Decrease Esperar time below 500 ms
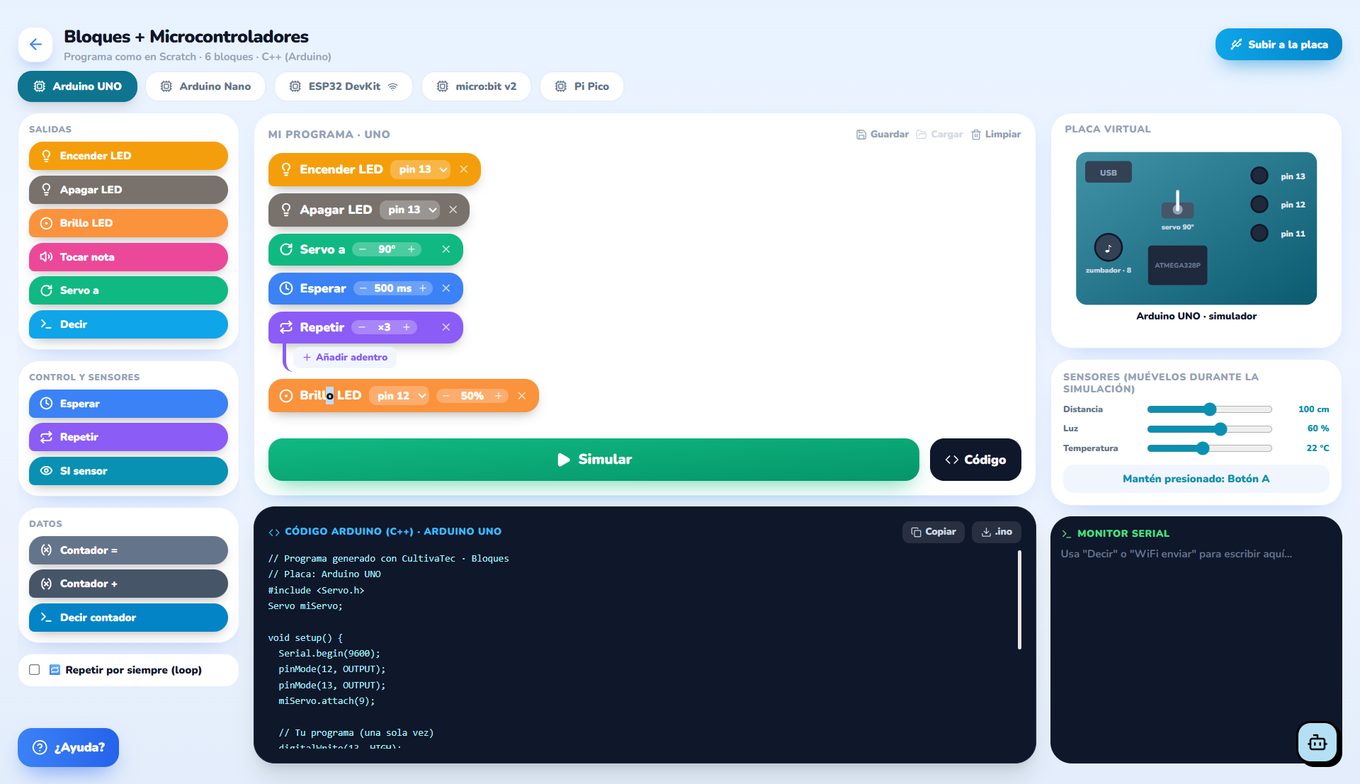This screenshot has height=784, width=1360. pos(363,288)
